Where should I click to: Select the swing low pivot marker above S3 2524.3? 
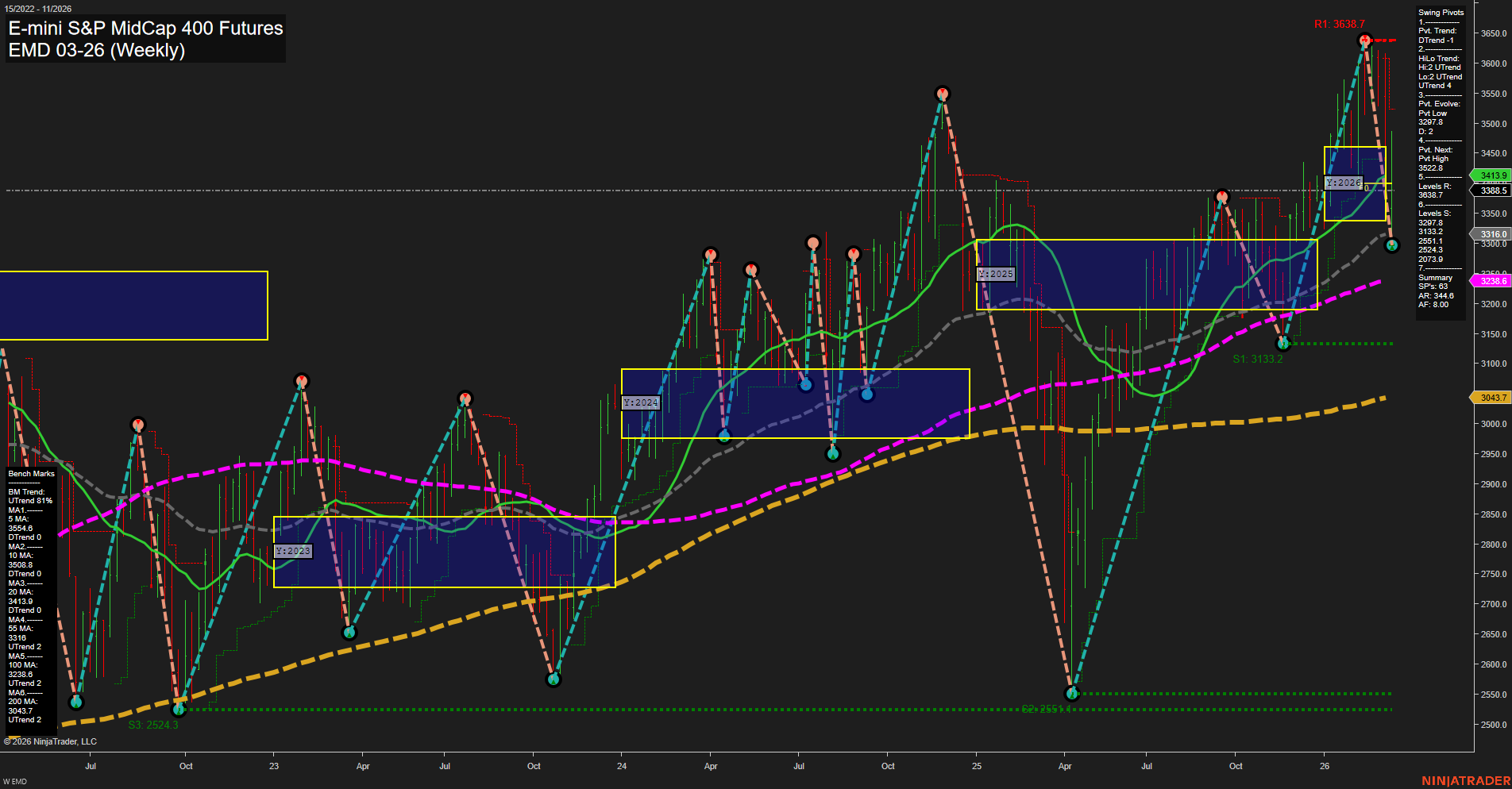tap(179, 709)
